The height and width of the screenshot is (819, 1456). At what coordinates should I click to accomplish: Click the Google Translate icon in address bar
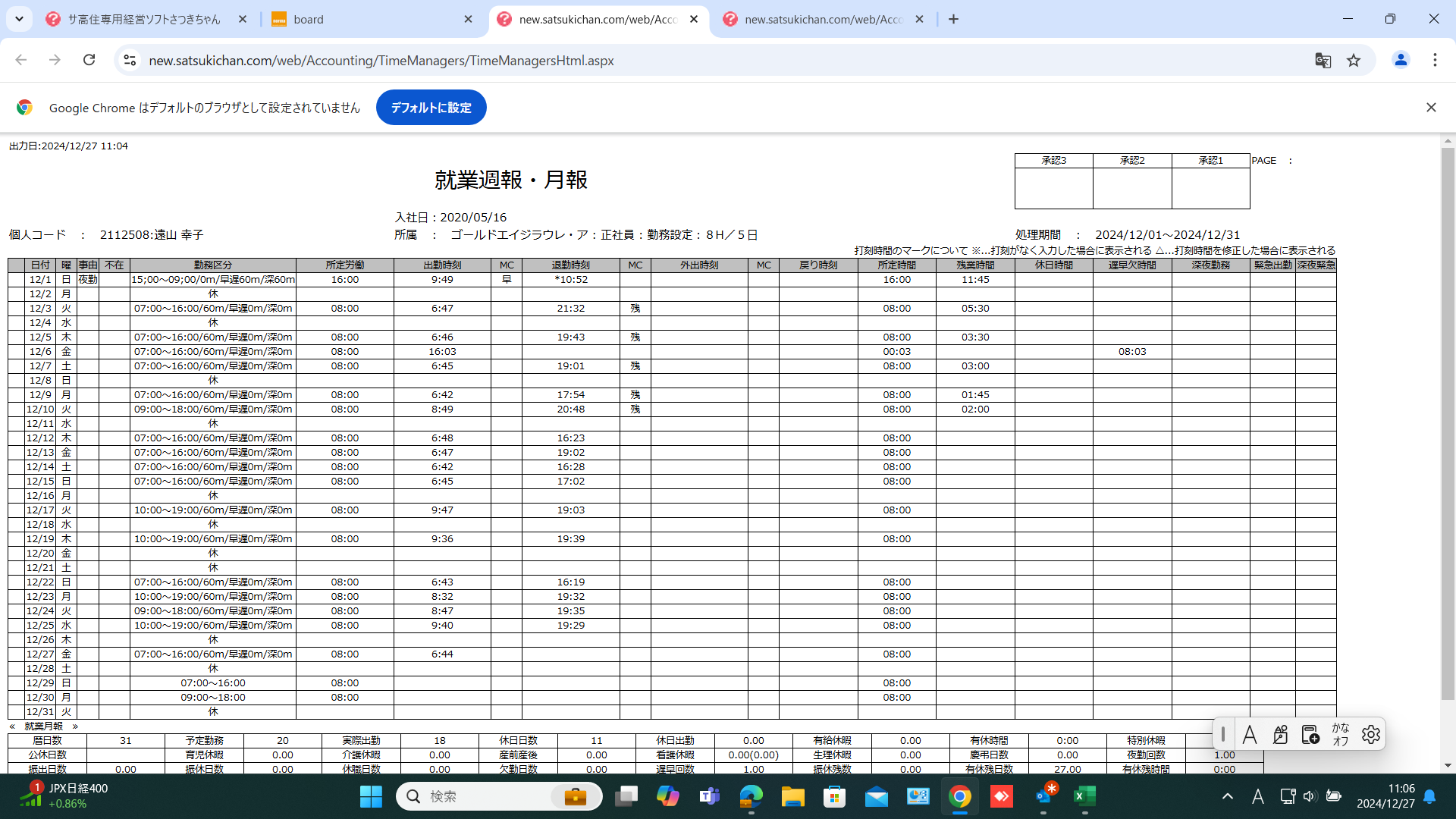pyautogui.click(x=1323, y=61)
